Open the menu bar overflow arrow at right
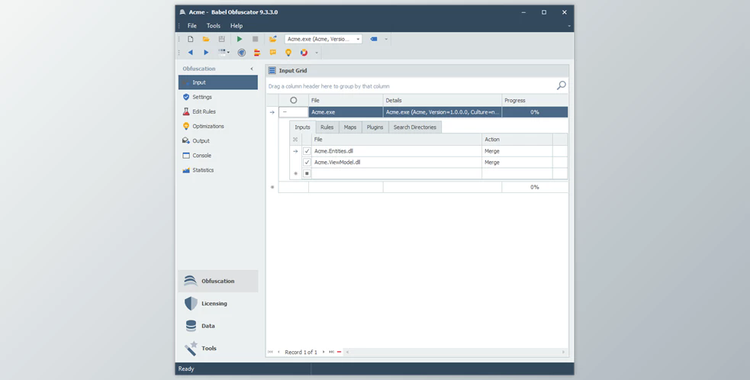The width and height of the screenshot is (750, 380). [x=569, y=26]
